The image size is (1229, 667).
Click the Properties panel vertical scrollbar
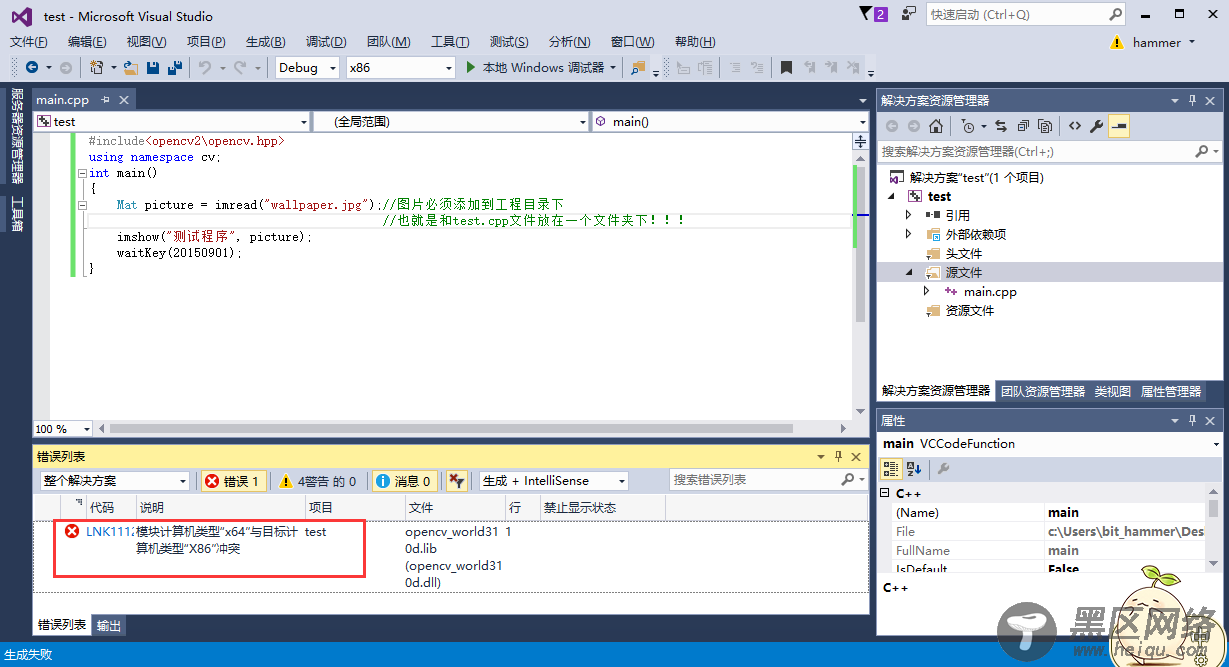pos(1213,510)
